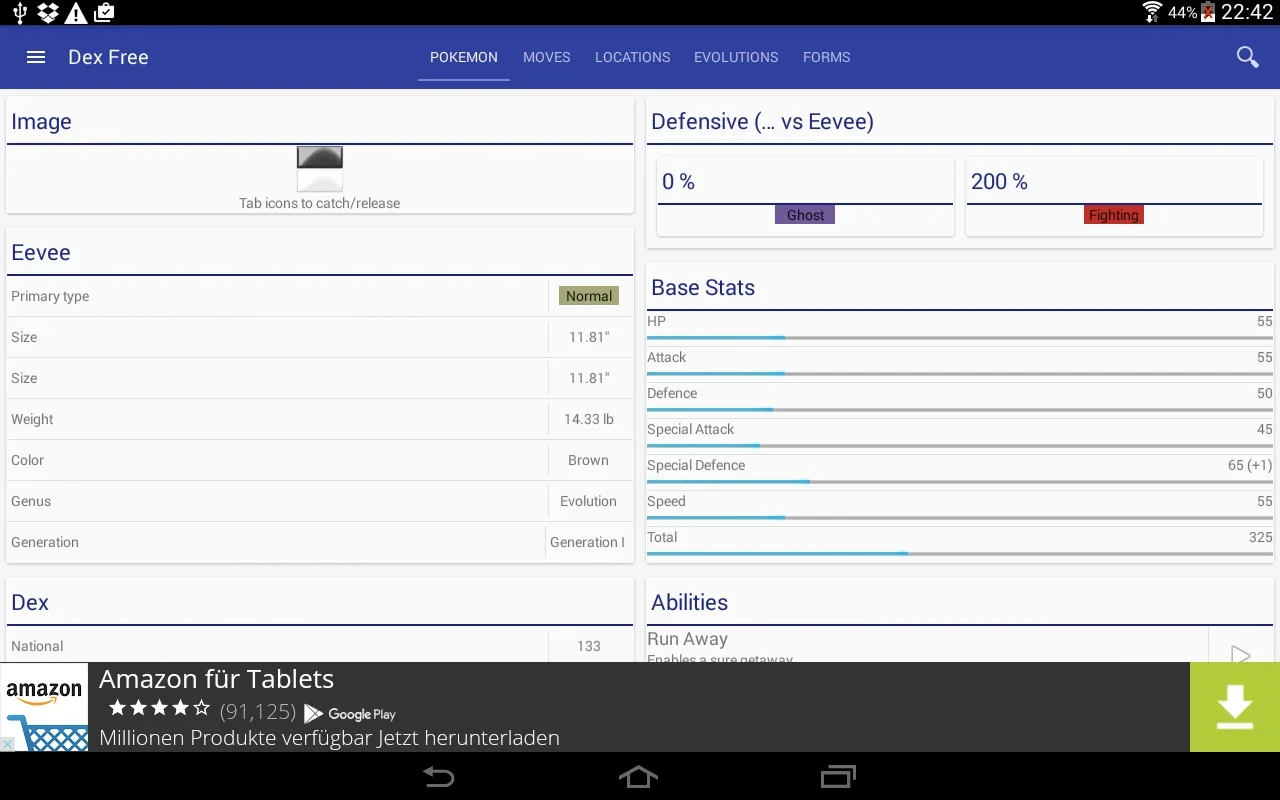Image resolution: width=1280 pixels, height=800 pixels.
Task: Tap the battery status icon
Action: [1208, 12]
